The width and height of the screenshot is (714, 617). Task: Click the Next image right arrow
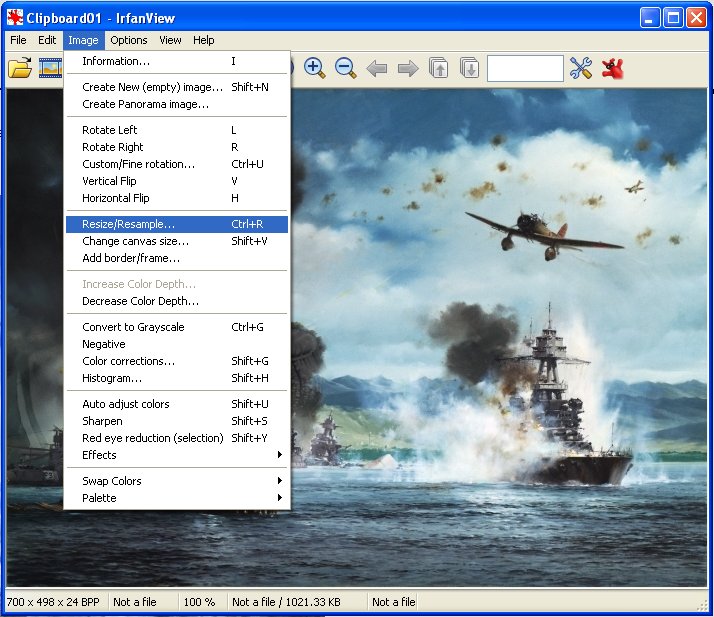(408, 69)
